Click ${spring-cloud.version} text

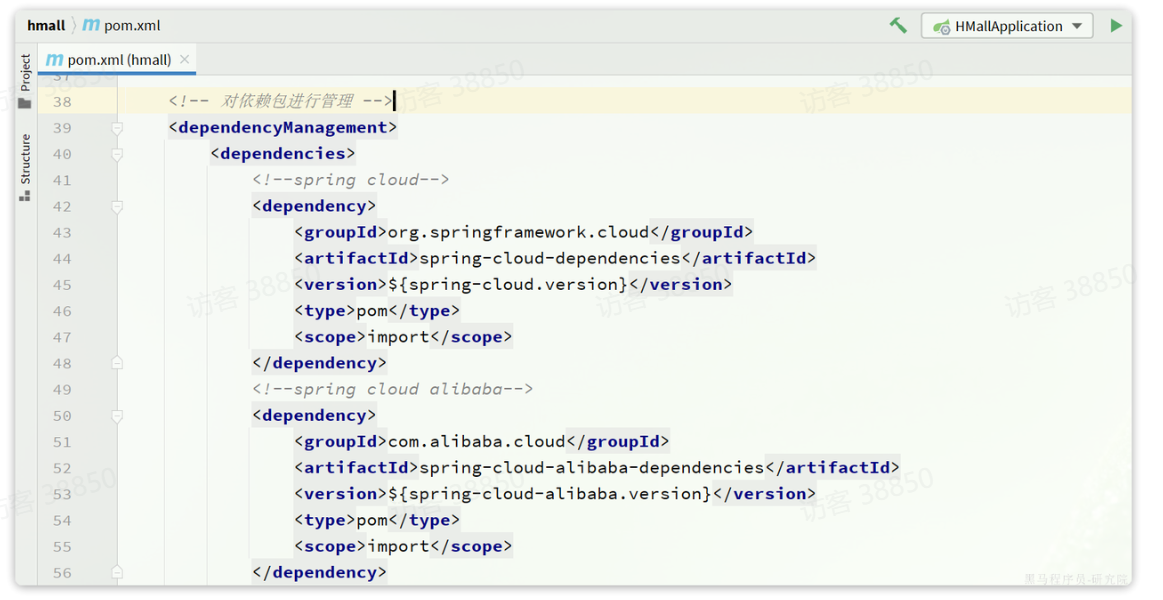point(508,285)
